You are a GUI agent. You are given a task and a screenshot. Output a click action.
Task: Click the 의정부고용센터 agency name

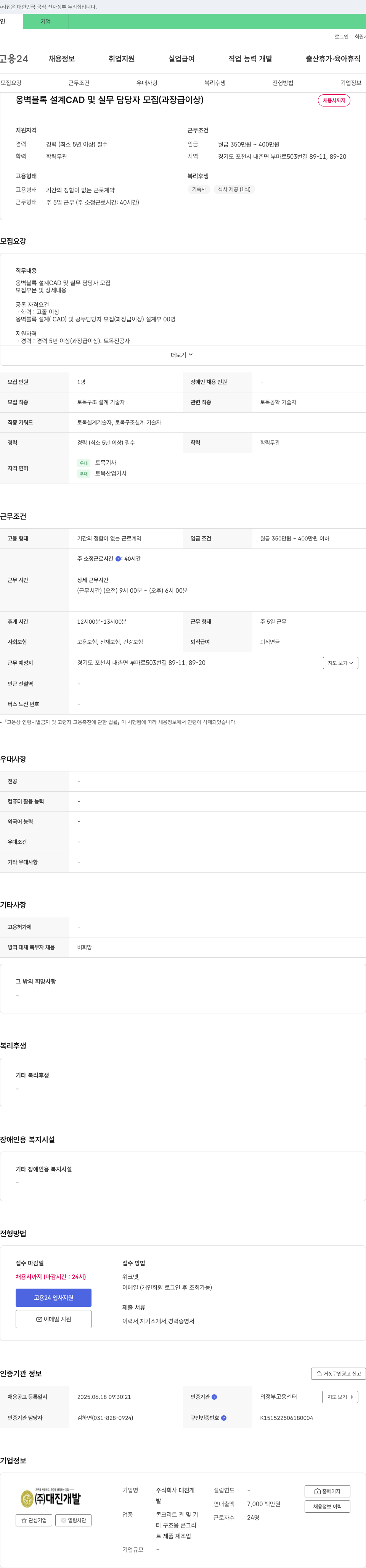pyautogui.click(x=278, y=1397)
